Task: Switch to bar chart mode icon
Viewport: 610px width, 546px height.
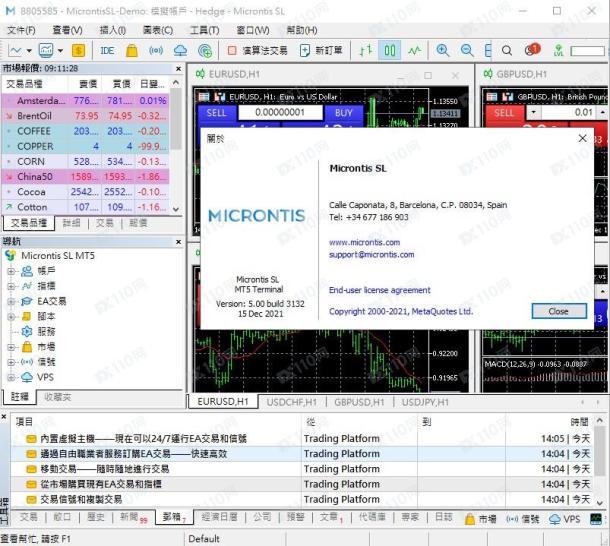Action: (365, 51)
